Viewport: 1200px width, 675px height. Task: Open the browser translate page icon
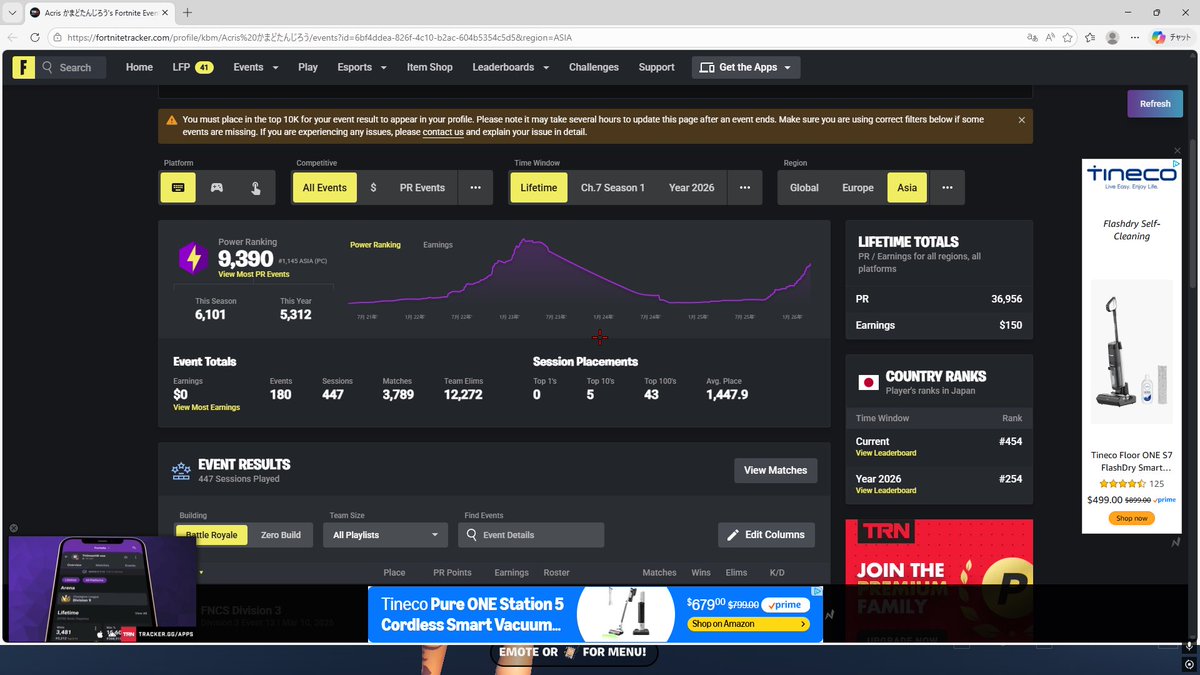[1032, 37]
